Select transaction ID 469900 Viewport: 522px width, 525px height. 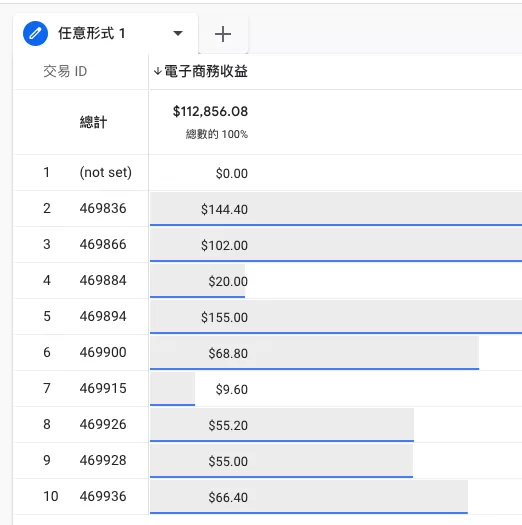103,352
